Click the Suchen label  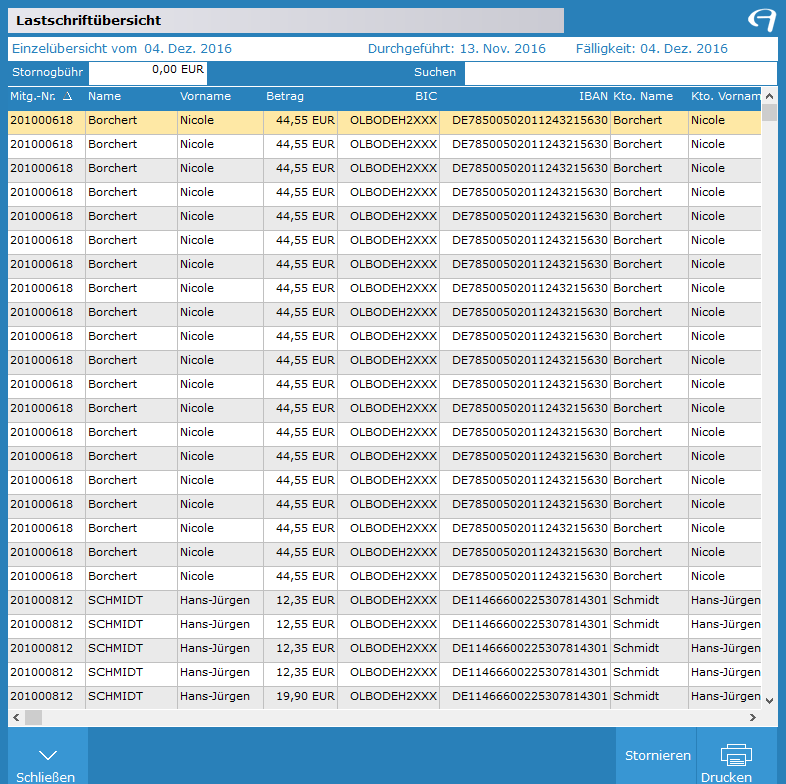click(x=435, y=72)
